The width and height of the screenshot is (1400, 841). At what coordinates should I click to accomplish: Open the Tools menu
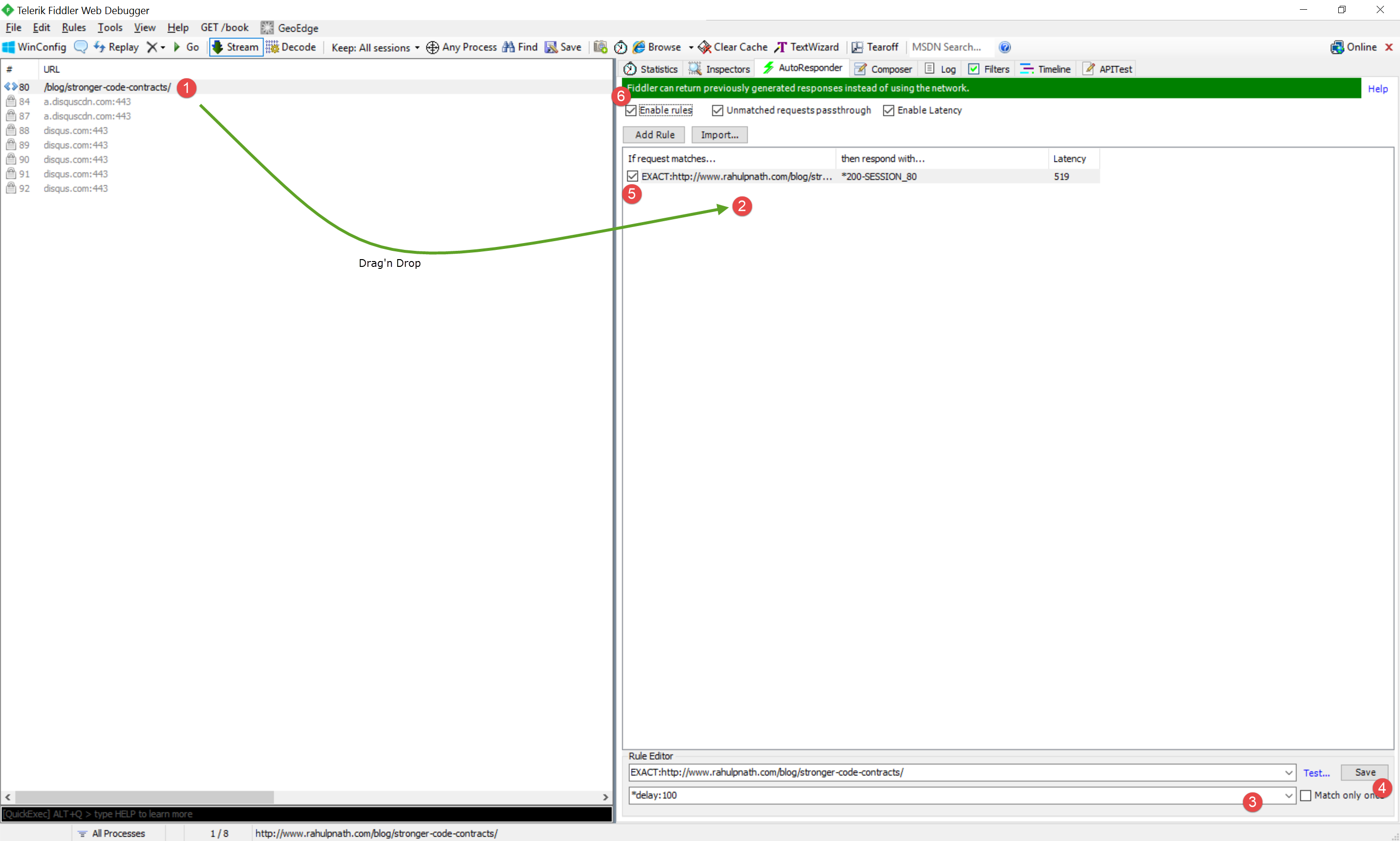110,27
